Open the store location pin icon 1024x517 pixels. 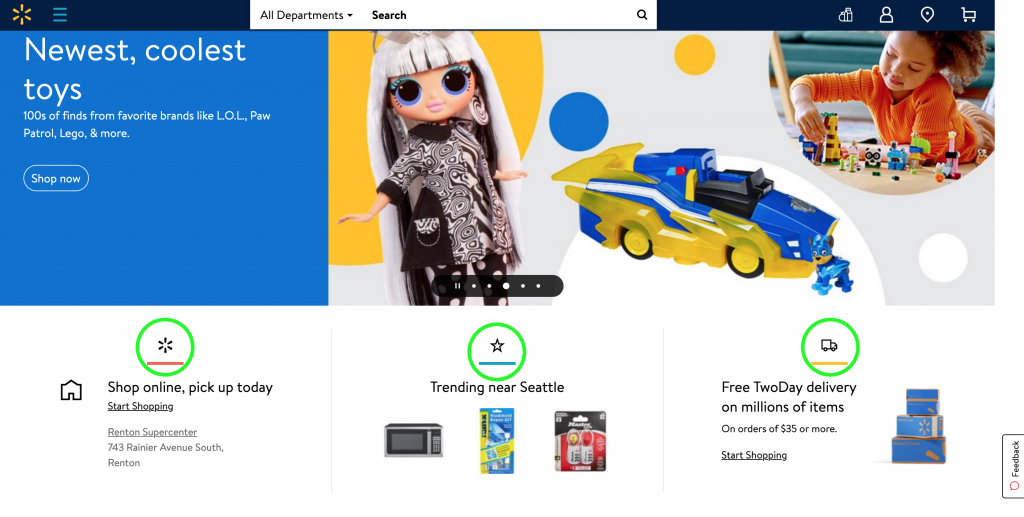pos(927,14)
